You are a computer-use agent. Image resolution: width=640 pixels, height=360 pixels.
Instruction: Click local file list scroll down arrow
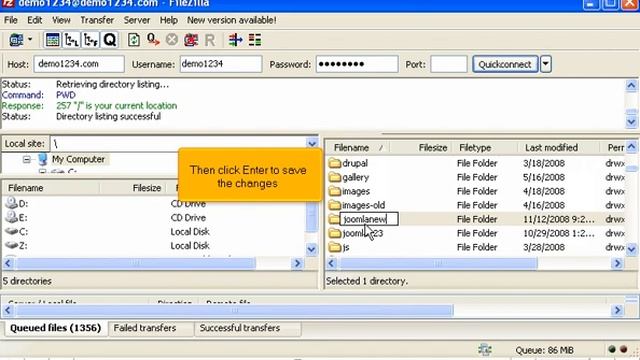311,249
